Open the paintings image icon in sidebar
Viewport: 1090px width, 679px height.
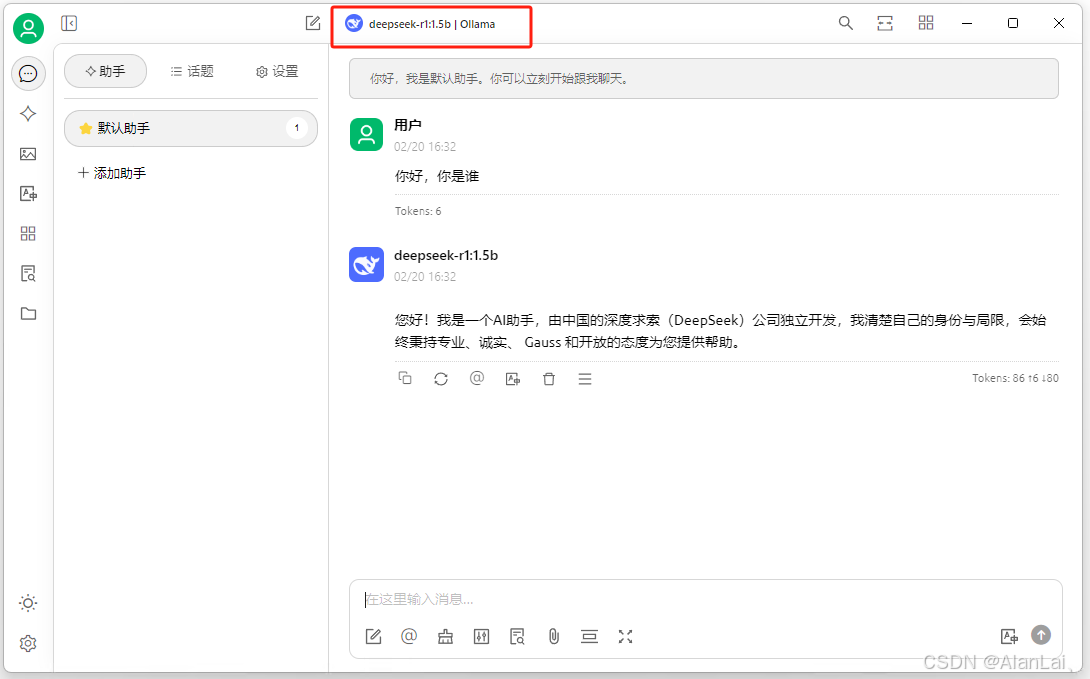[28, 154]
